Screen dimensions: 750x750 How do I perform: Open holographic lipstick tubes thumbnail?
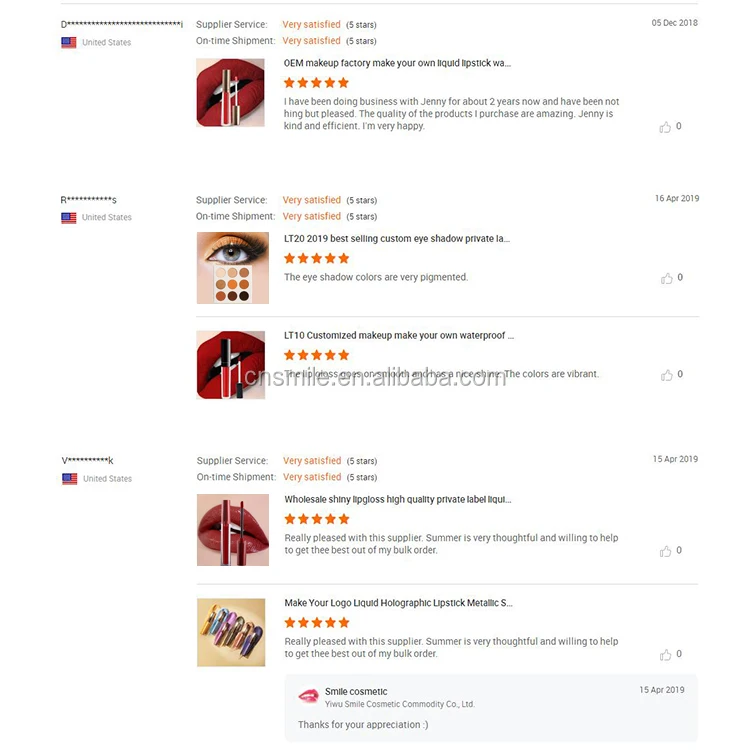point(231,633)
